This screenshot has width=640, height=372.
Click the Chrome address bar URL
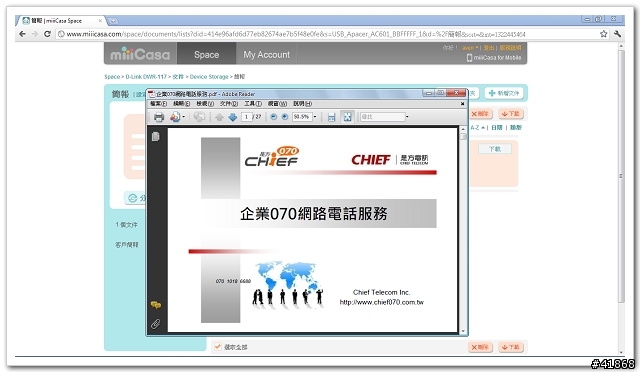296,34
